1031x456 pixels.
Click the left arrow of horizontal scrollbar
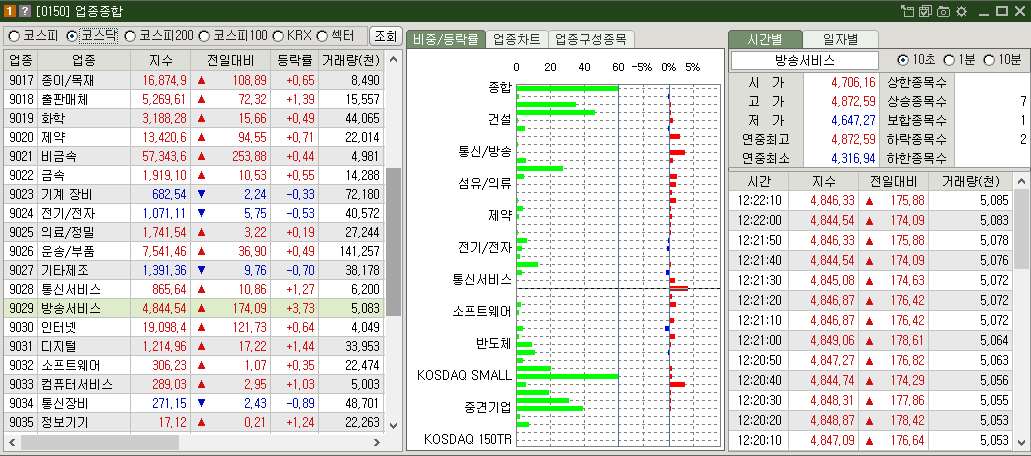click(x=12, y=442)
